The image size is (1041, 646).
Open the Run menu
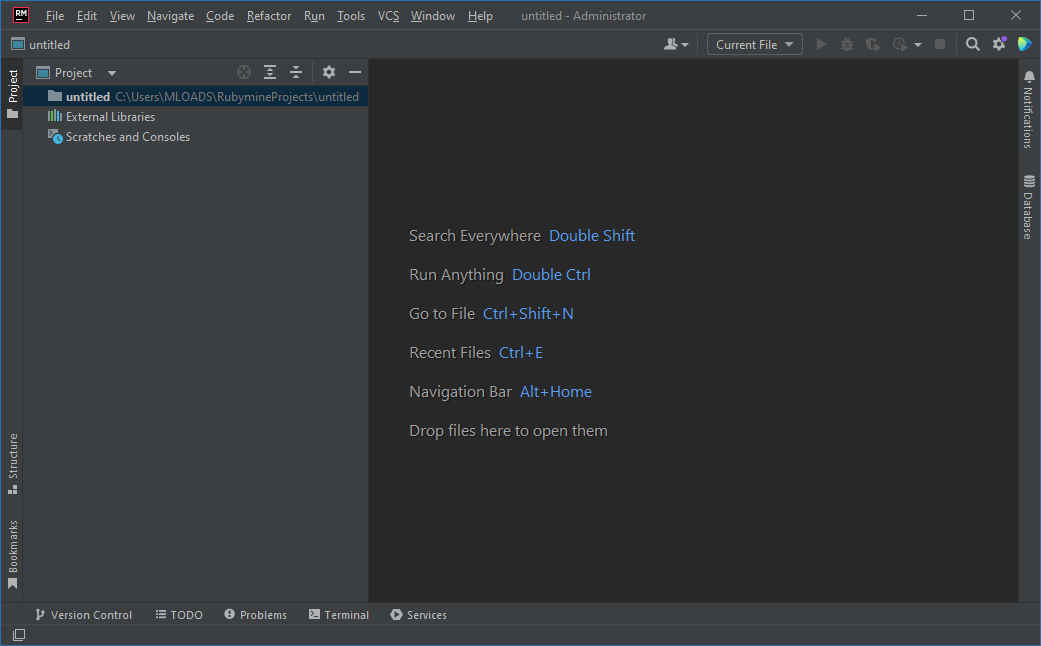314,15
